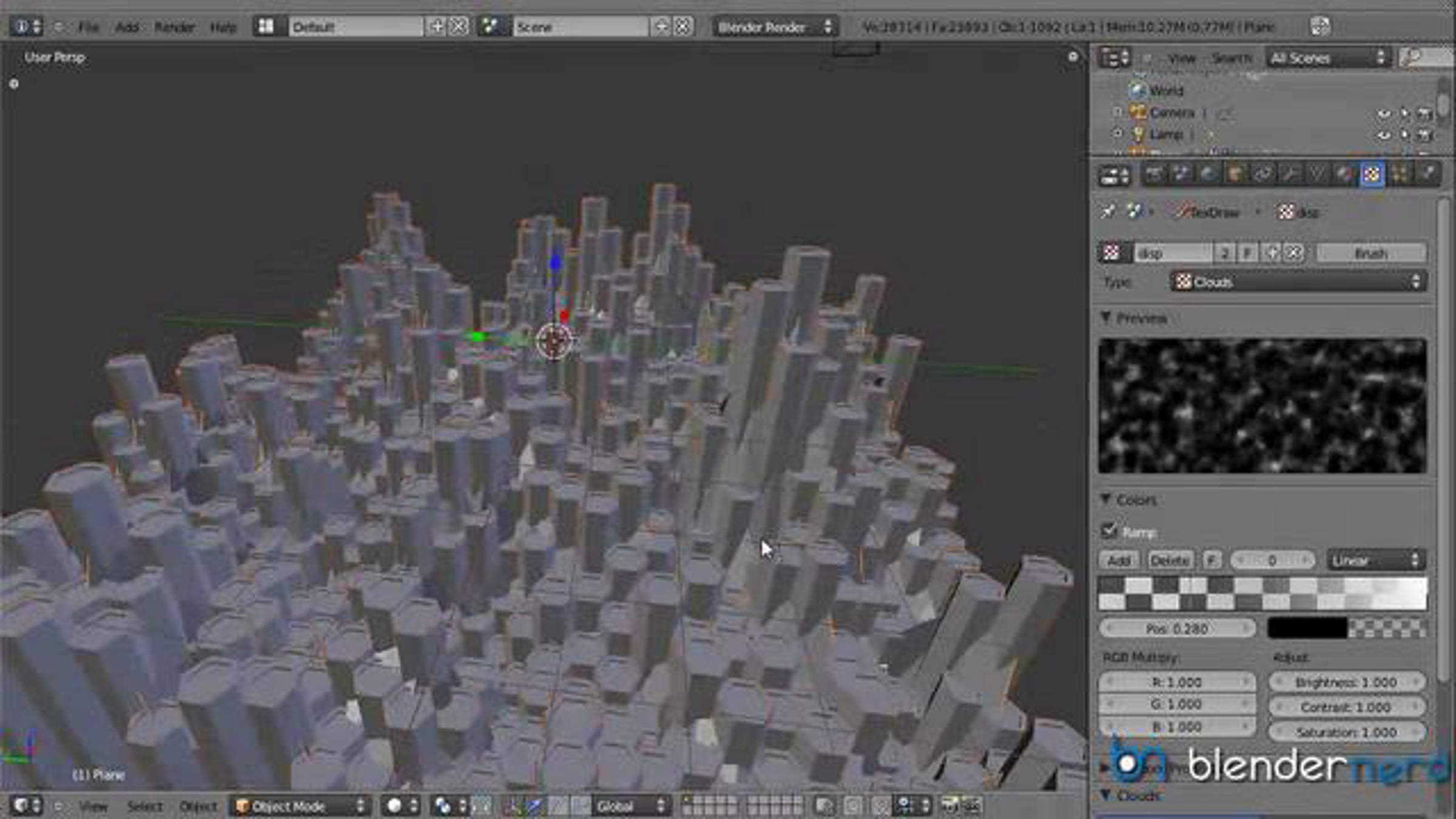Image resolution: width=1456 pixels, height=819 pixels.
Task: Open the Texture properties tab icon
Action: (x=1372, y=175)
